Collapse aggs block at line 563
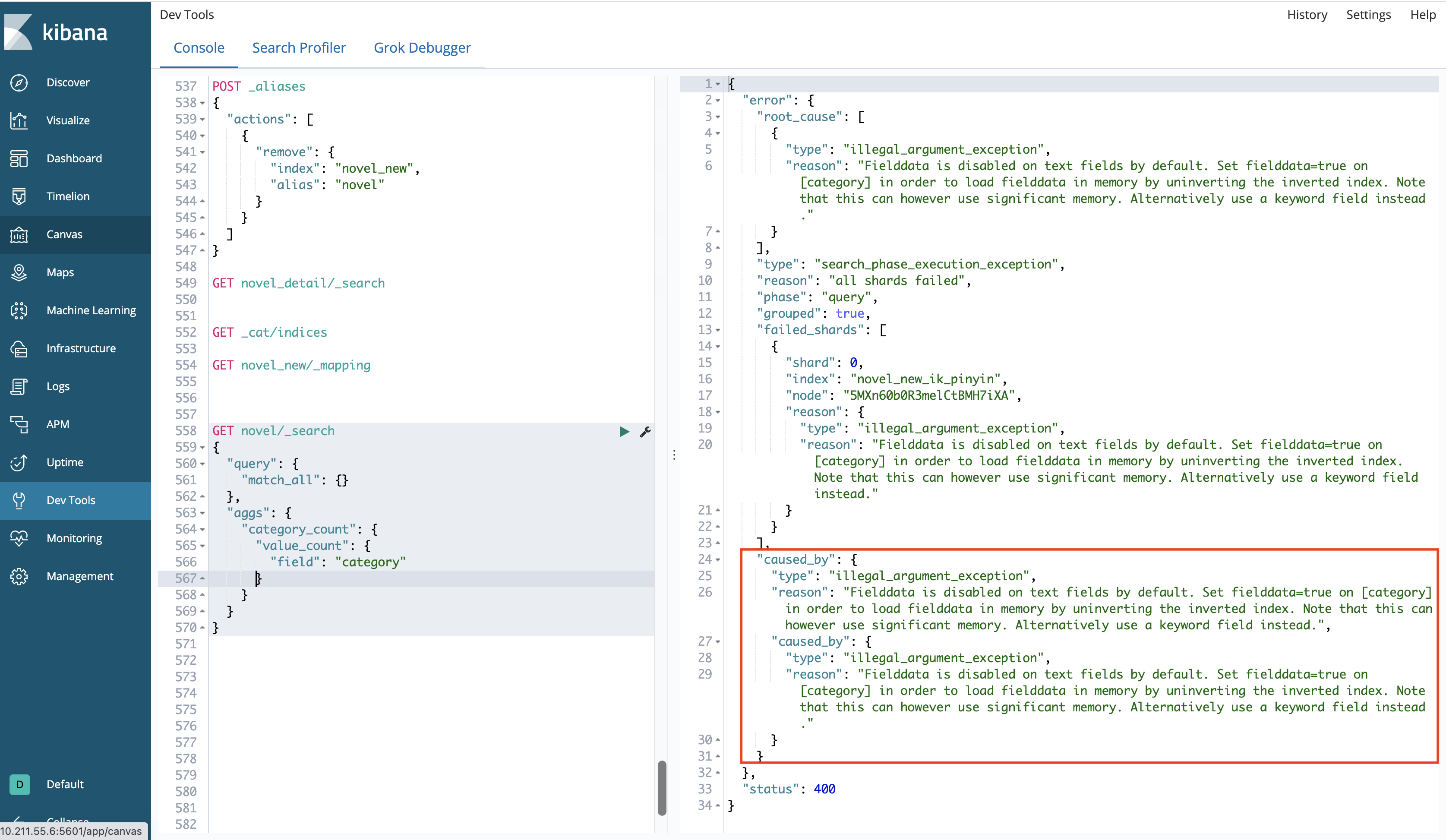 202,514
